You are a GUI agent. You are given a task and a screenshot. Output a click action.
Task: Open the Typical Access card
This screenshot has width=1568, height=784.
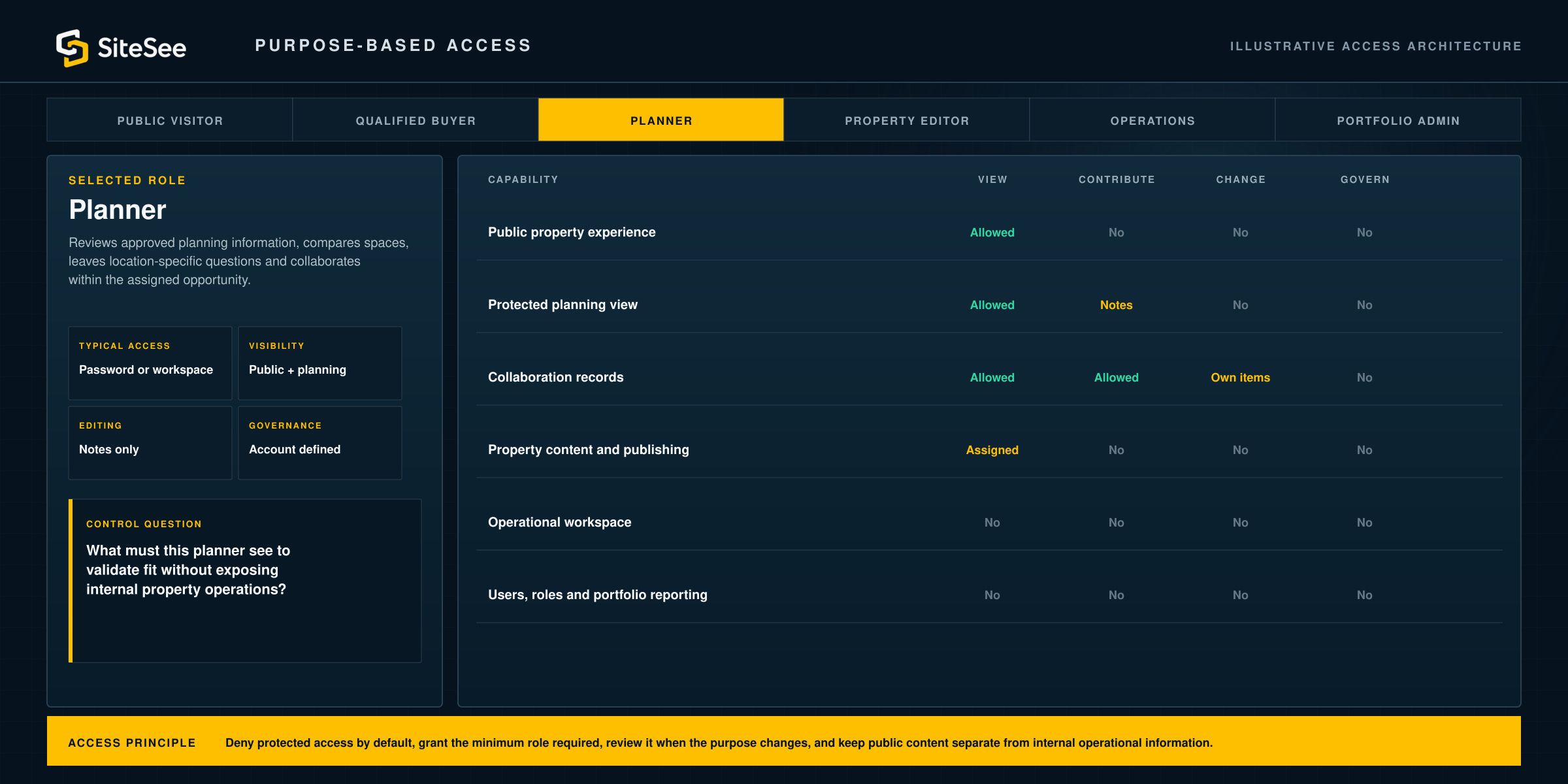click(x=150, y=363)
